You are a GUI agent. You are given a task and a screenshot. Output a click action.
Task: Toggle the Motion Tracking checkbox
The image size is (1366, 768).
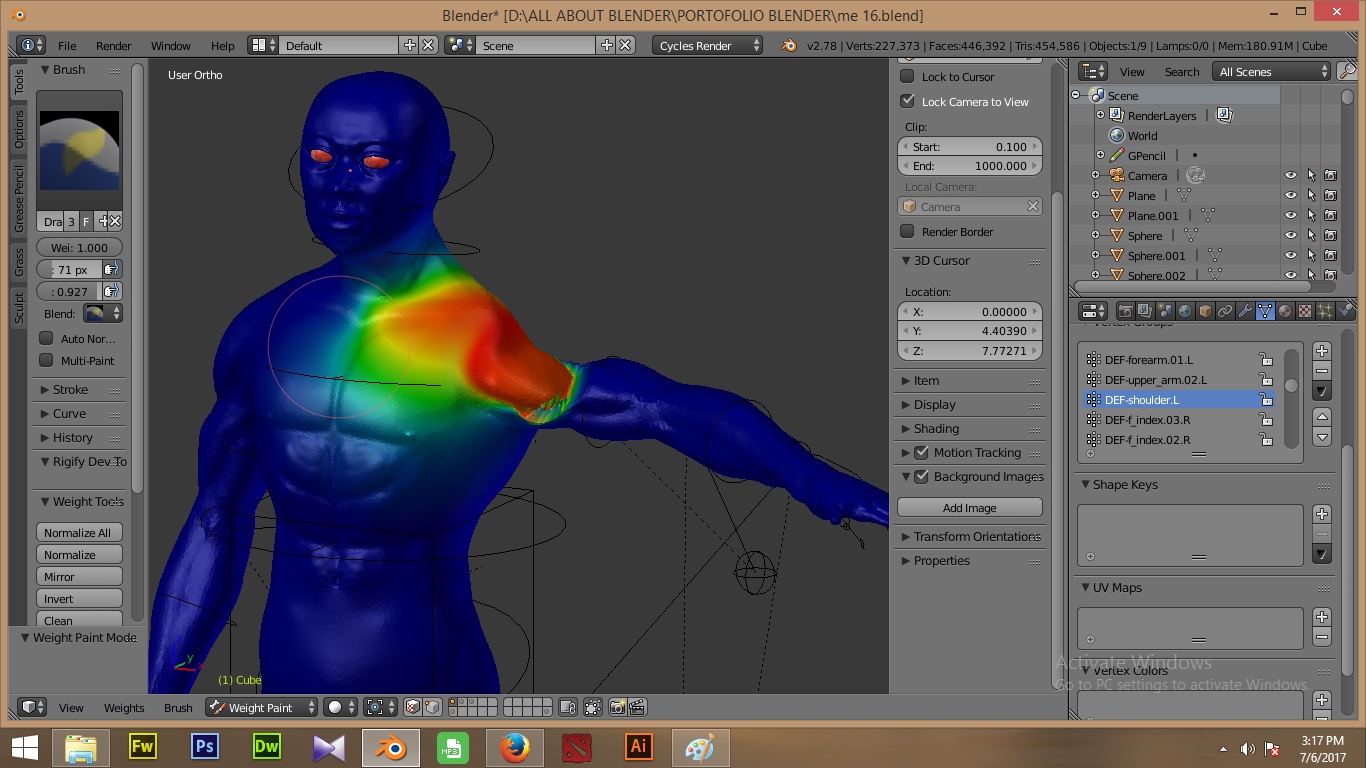921,452
